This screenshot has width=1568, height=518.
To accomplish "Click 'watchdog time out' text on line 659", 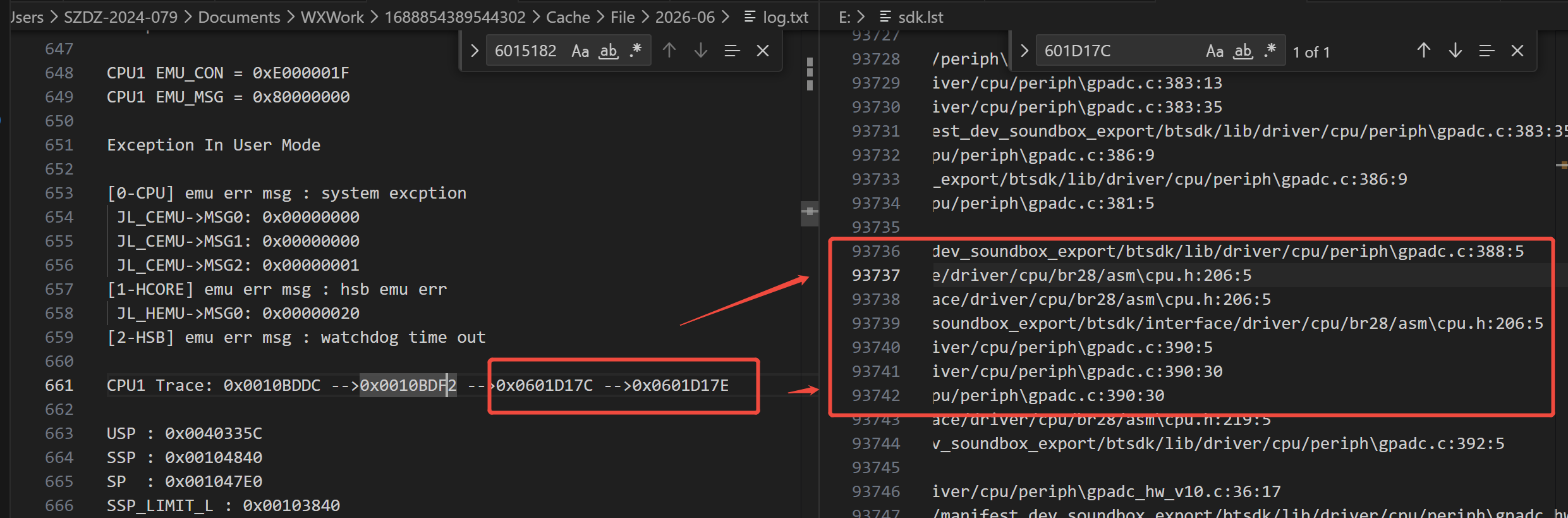I will coord(403,337).
